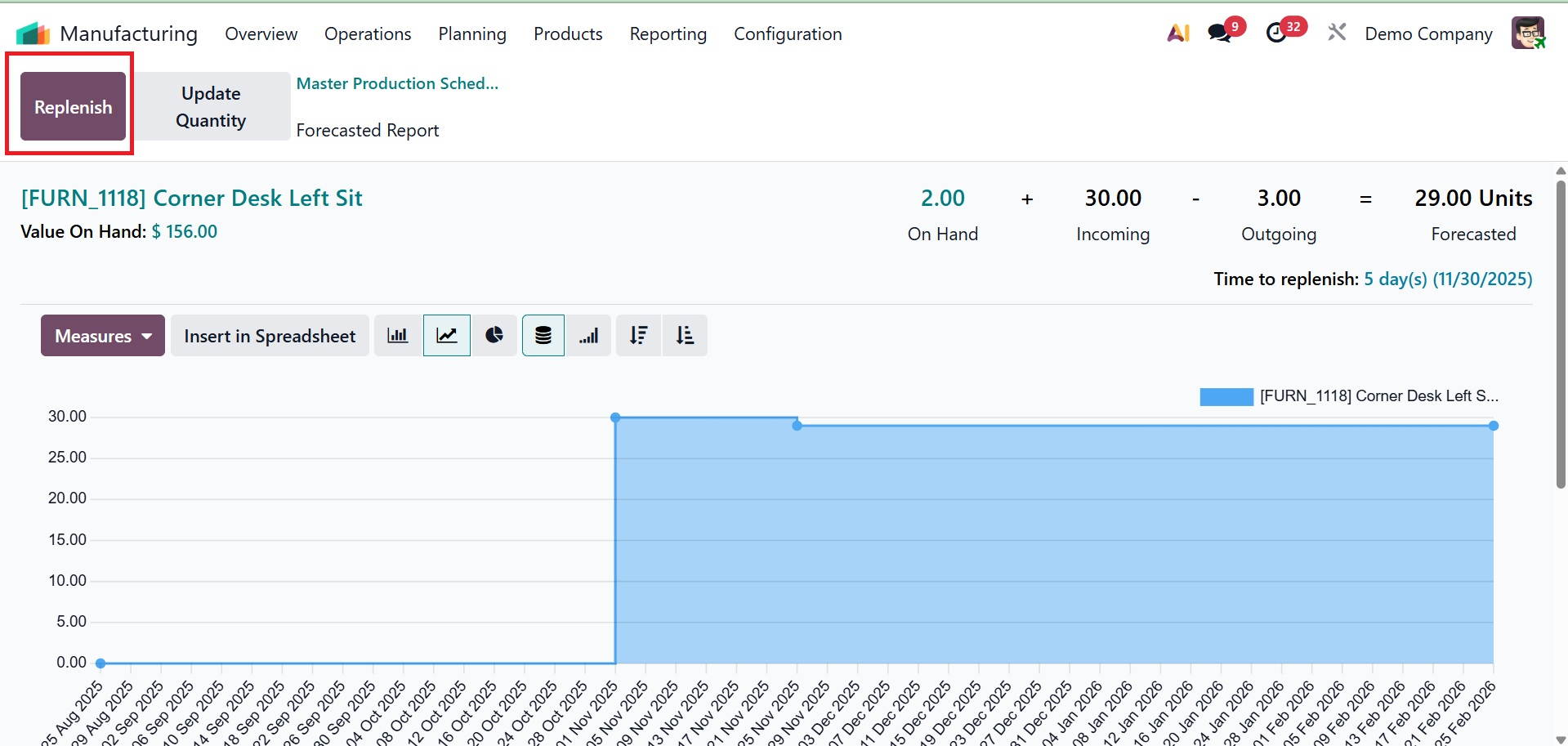Switch to line chart view
Image resolution: width=1568 pixels, height=746 pixels.
(x=447, y=336)
